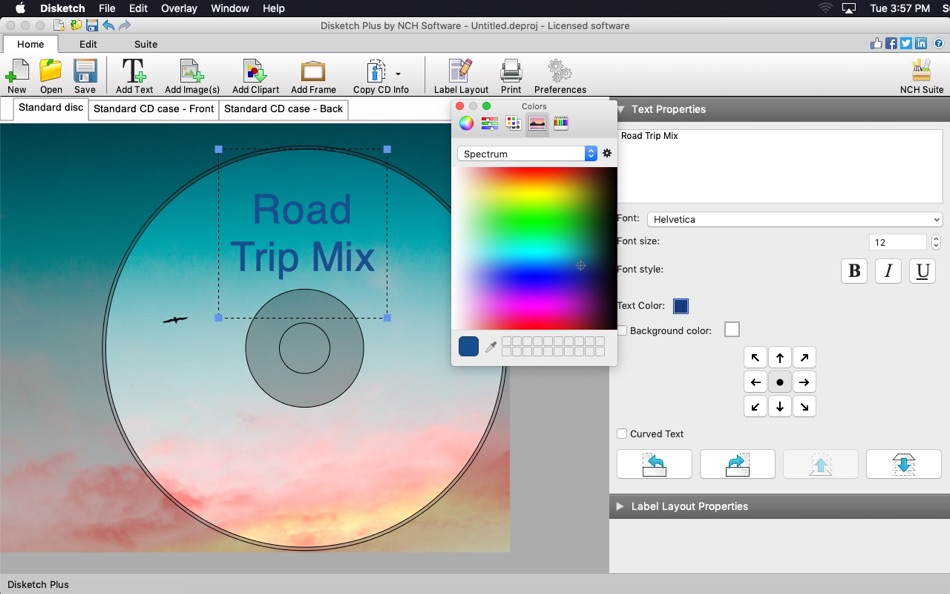Pick the eyedropper tool in Colors panel
This screenshot has width=950, height=594.
491,347
